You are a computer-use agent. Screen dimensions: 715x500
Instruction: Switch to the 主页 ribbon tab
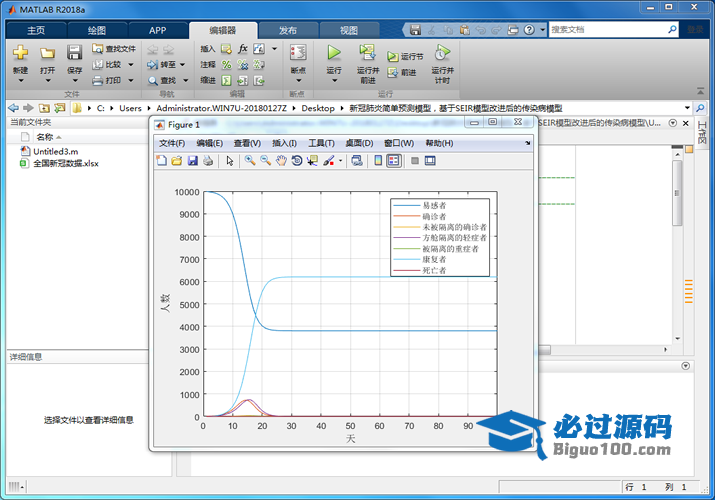point(36,30)
